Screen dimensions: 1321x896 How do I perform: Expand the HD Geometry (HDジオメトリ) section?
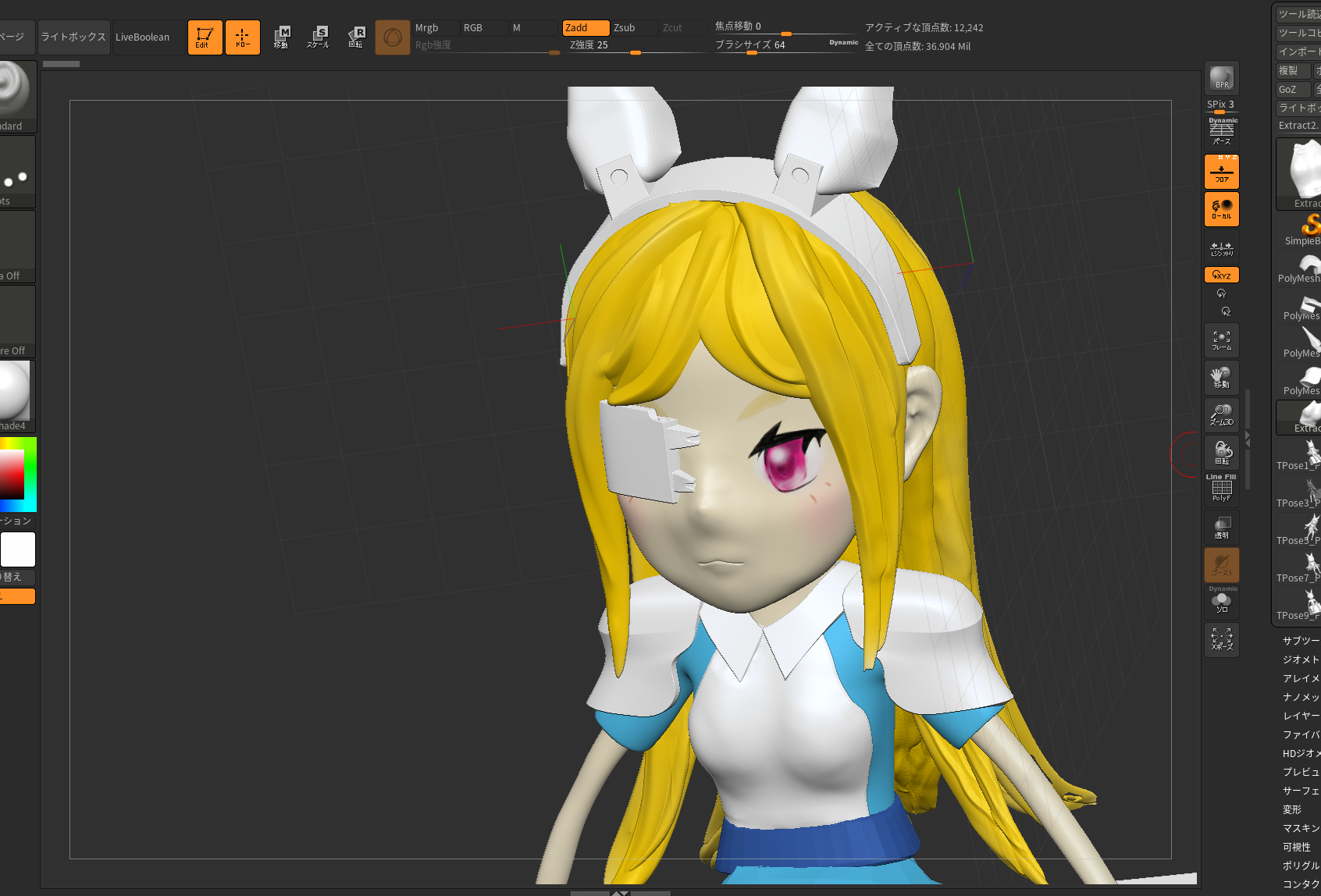(1301, 752)
